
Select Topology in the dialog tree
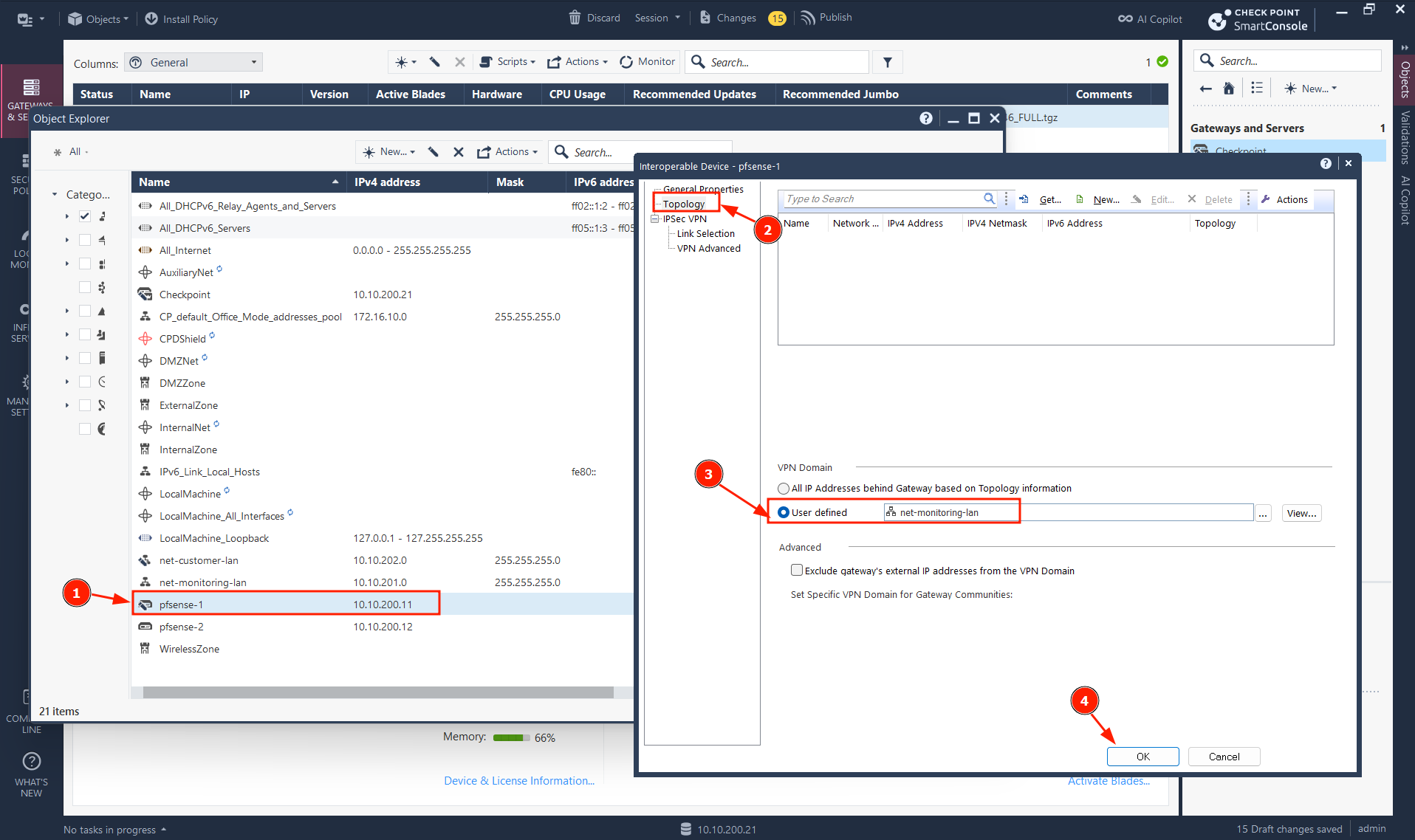click(684, 204)
